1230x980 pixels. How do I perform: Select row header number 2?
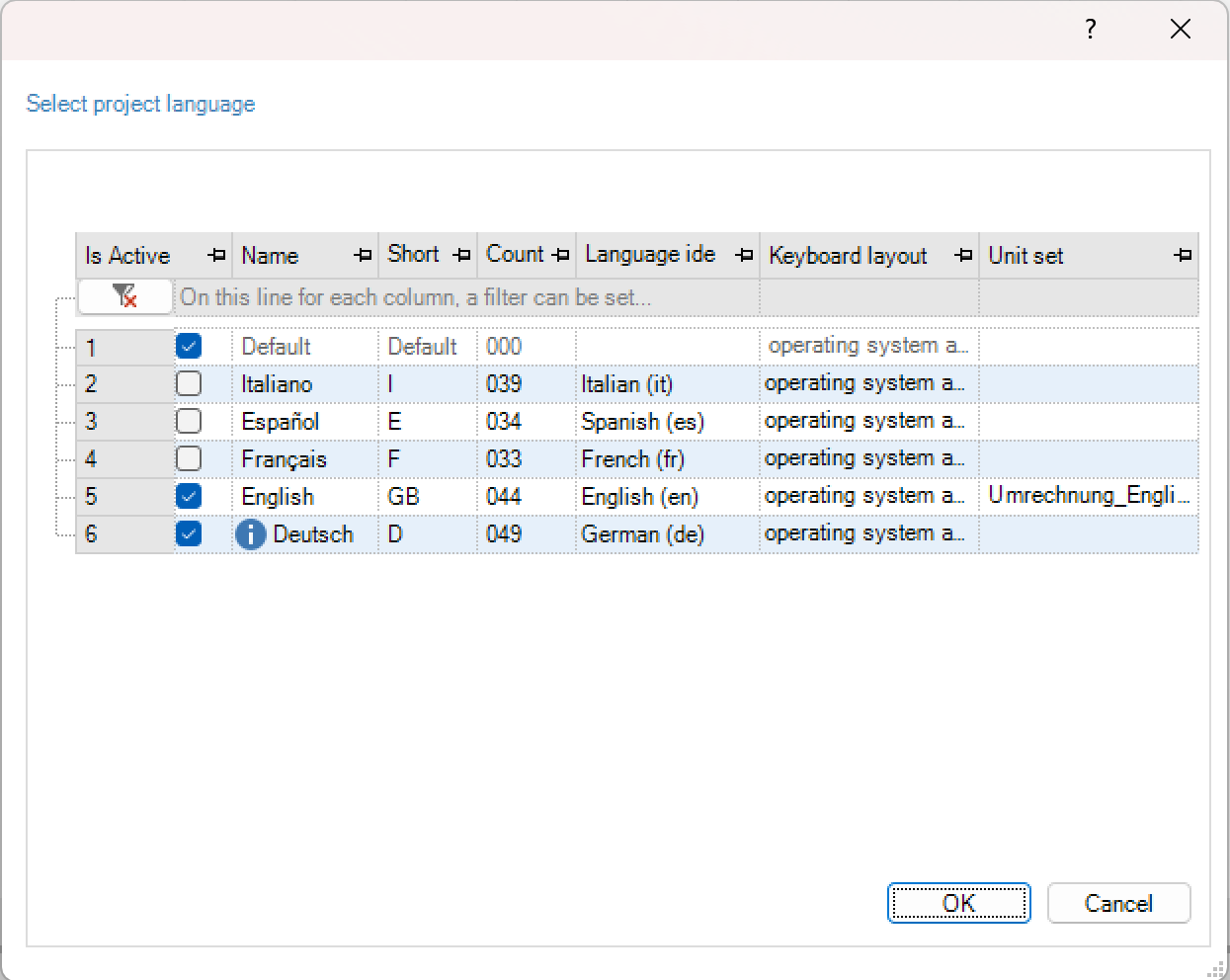(125, 384)
